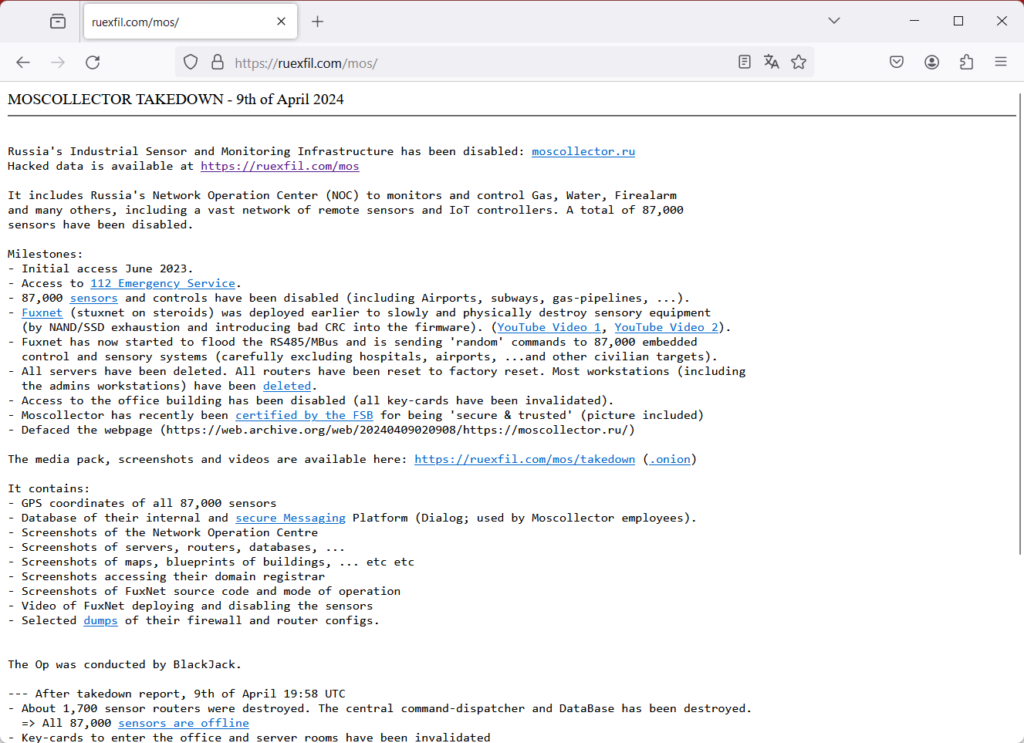Open a new tab with plus button
1024x743 pixels.
click(x=318, y=21)
